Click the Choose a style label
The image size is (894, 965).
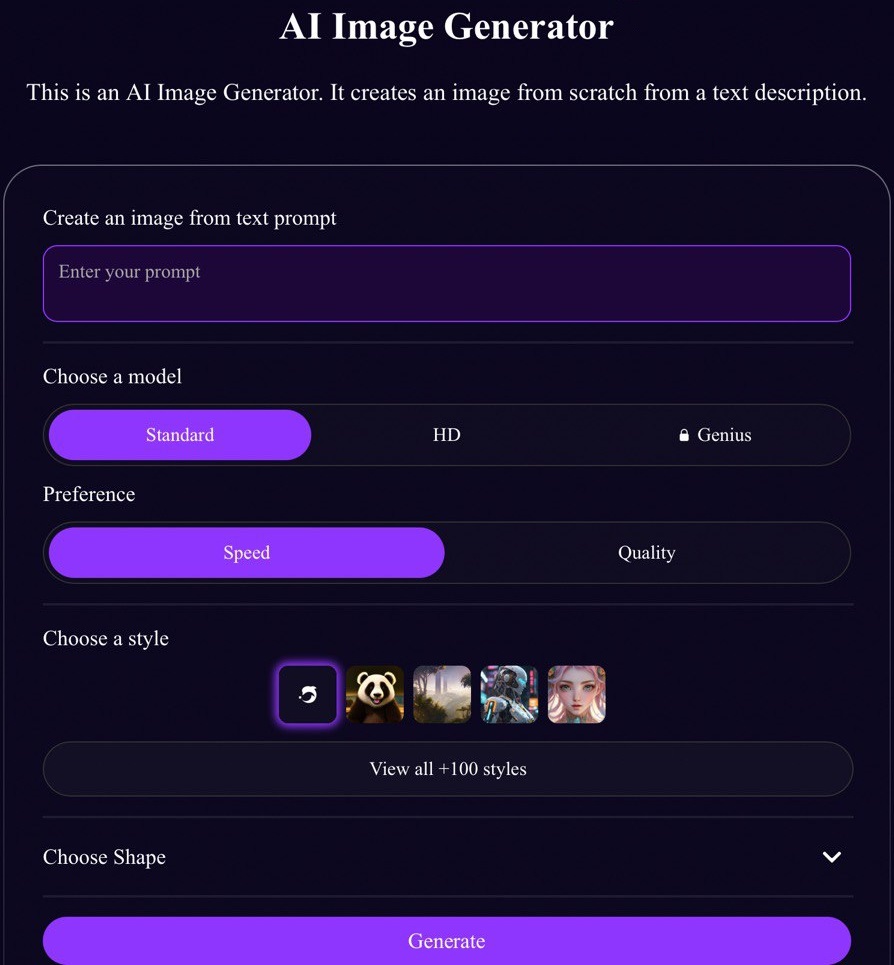[x=106, y=638]
